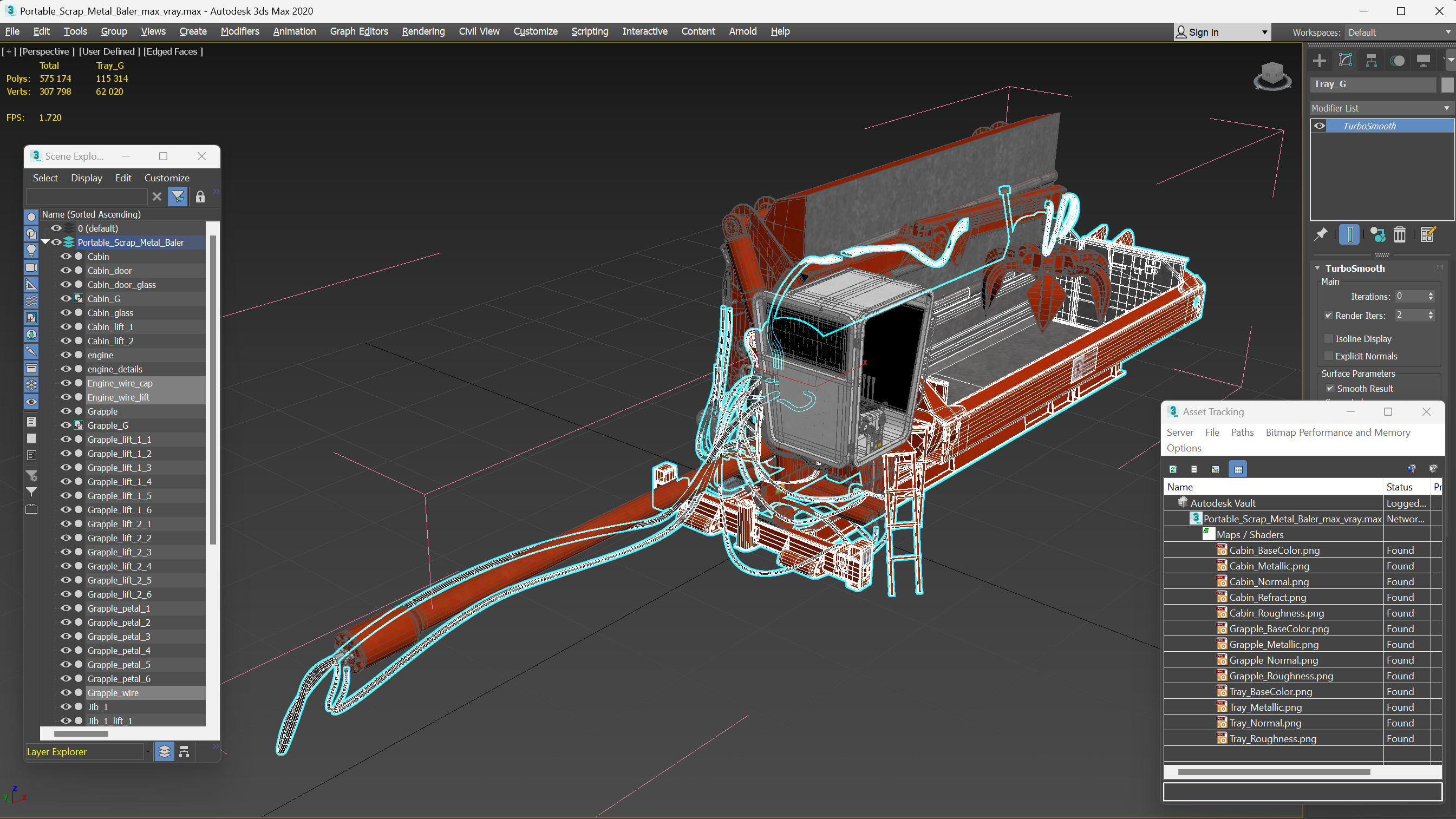Toggle Render Iters checkbox
This screenshot has width=1456, height=819.
1329,316
